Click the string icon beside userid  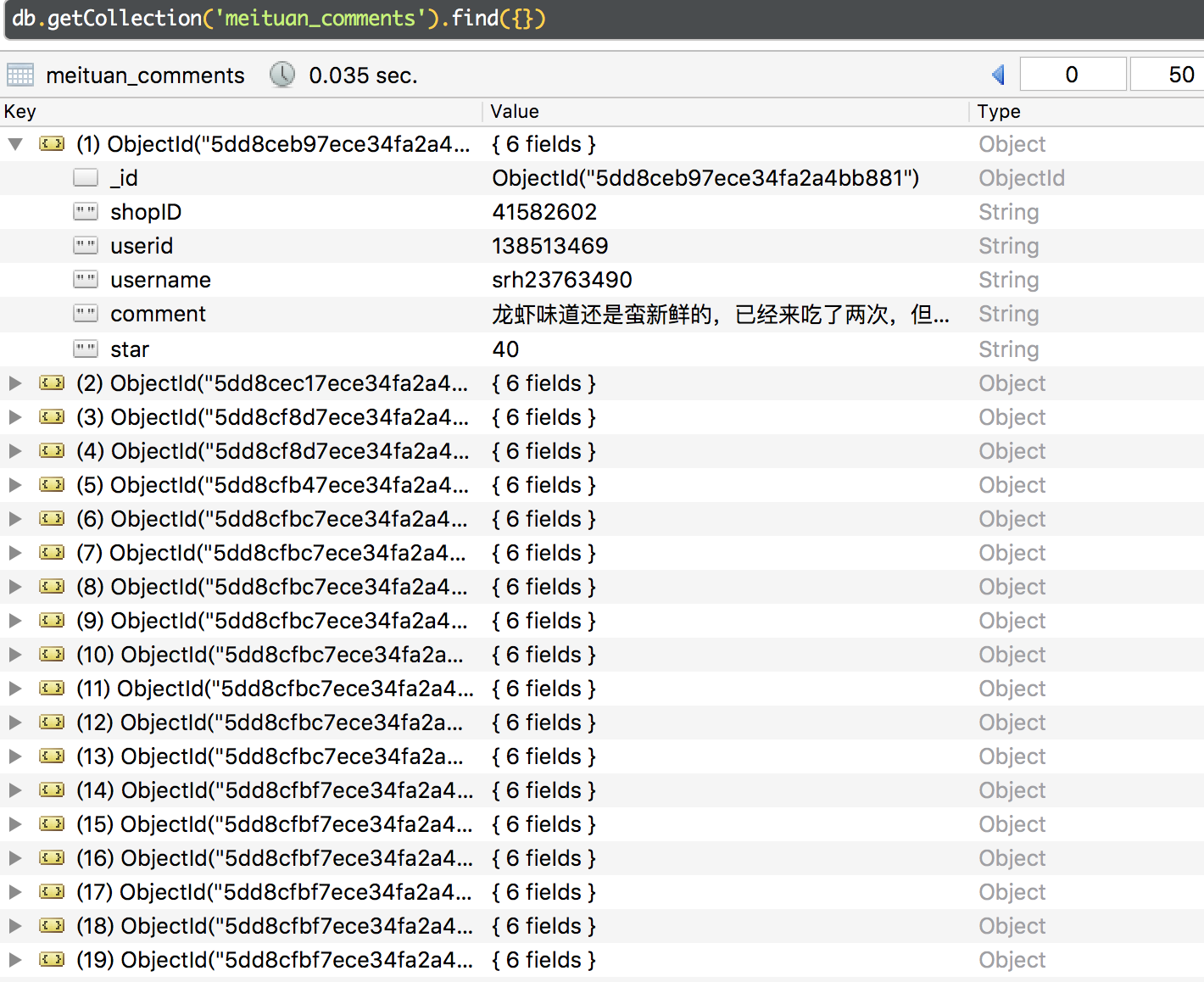coord(86,246)
